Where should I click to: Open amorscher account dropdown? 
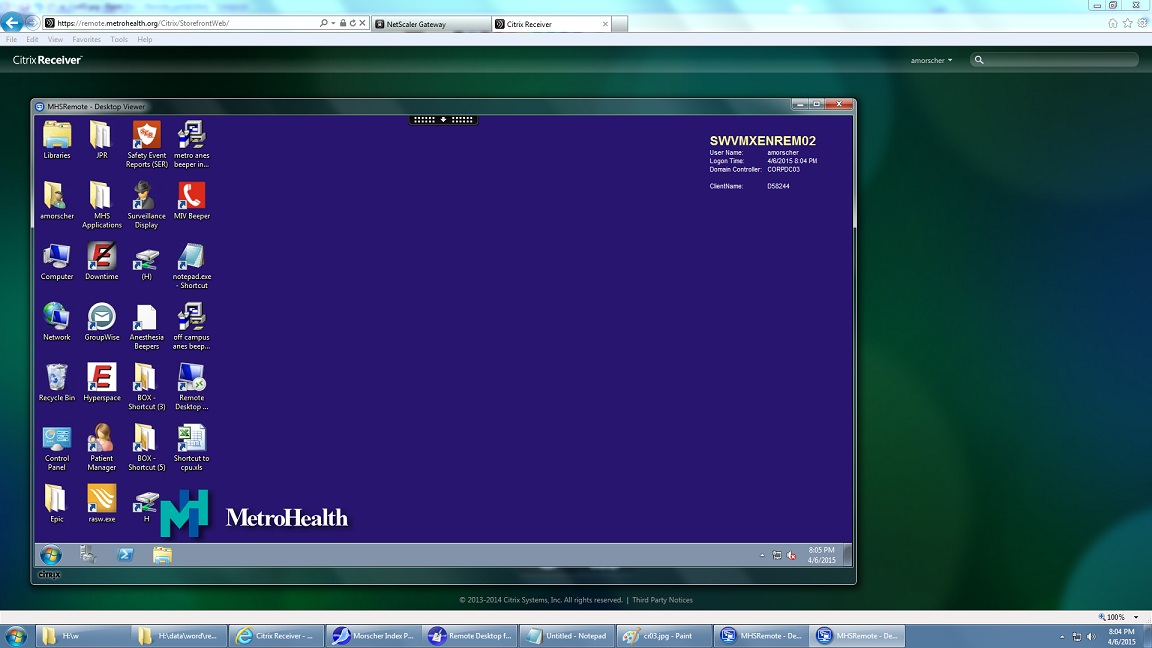click(931, 60)
